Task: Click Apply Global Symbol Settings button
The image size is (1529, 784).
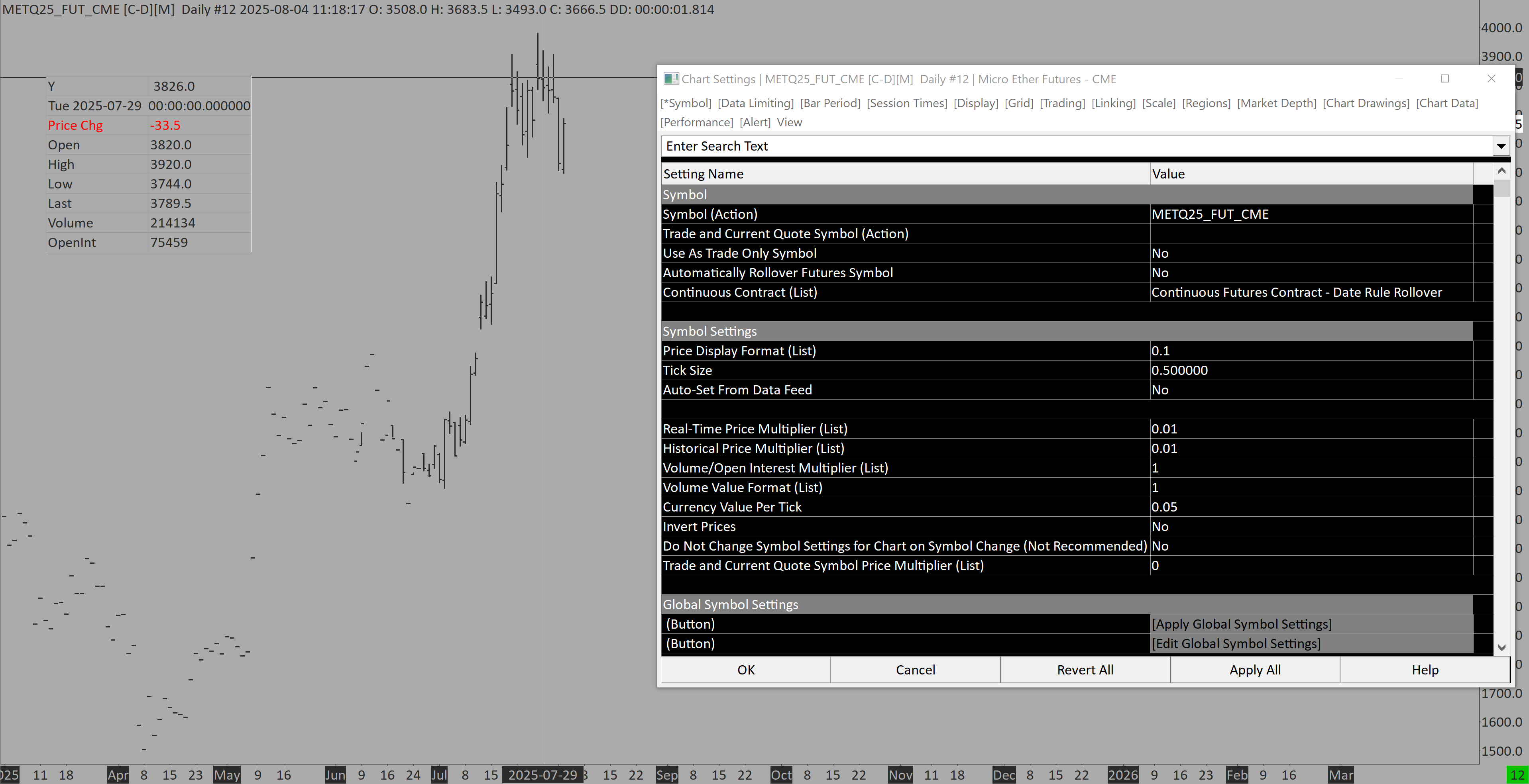Action: 1242,624
